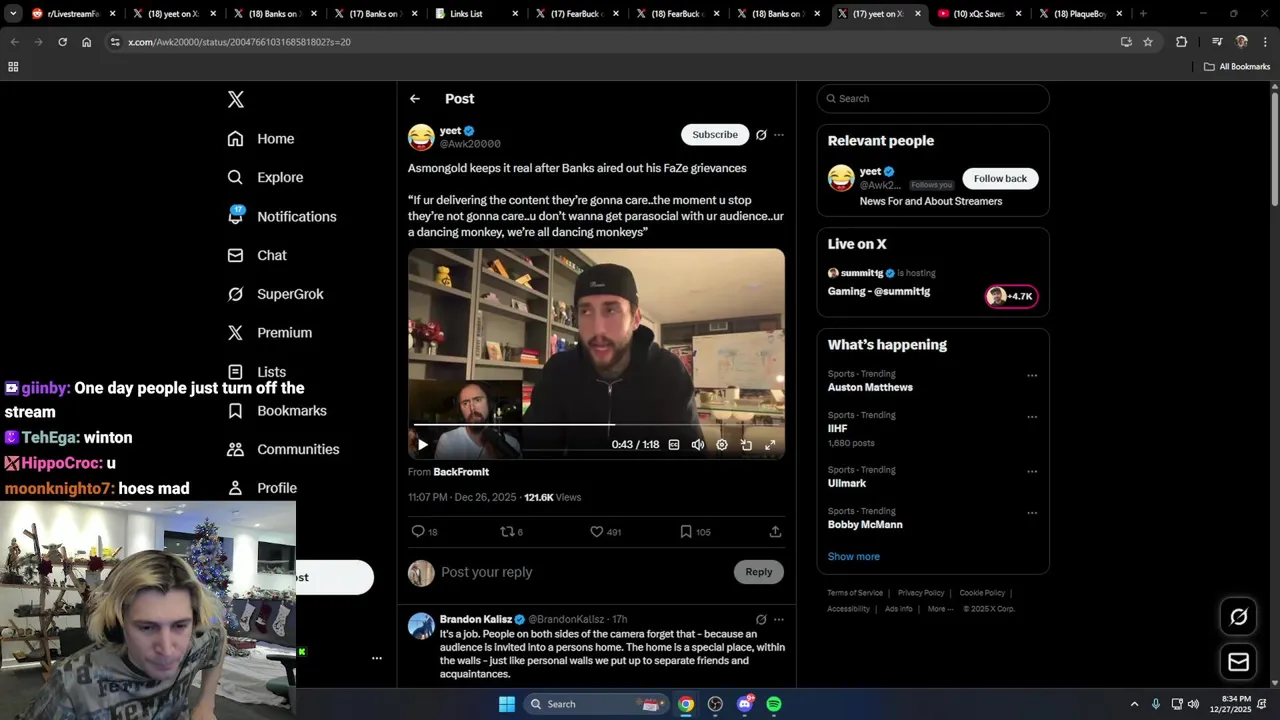Image resolution: width=1280 pixels, height=720 pixels.
Task: Open video settings gear
Action: [722, 445]
